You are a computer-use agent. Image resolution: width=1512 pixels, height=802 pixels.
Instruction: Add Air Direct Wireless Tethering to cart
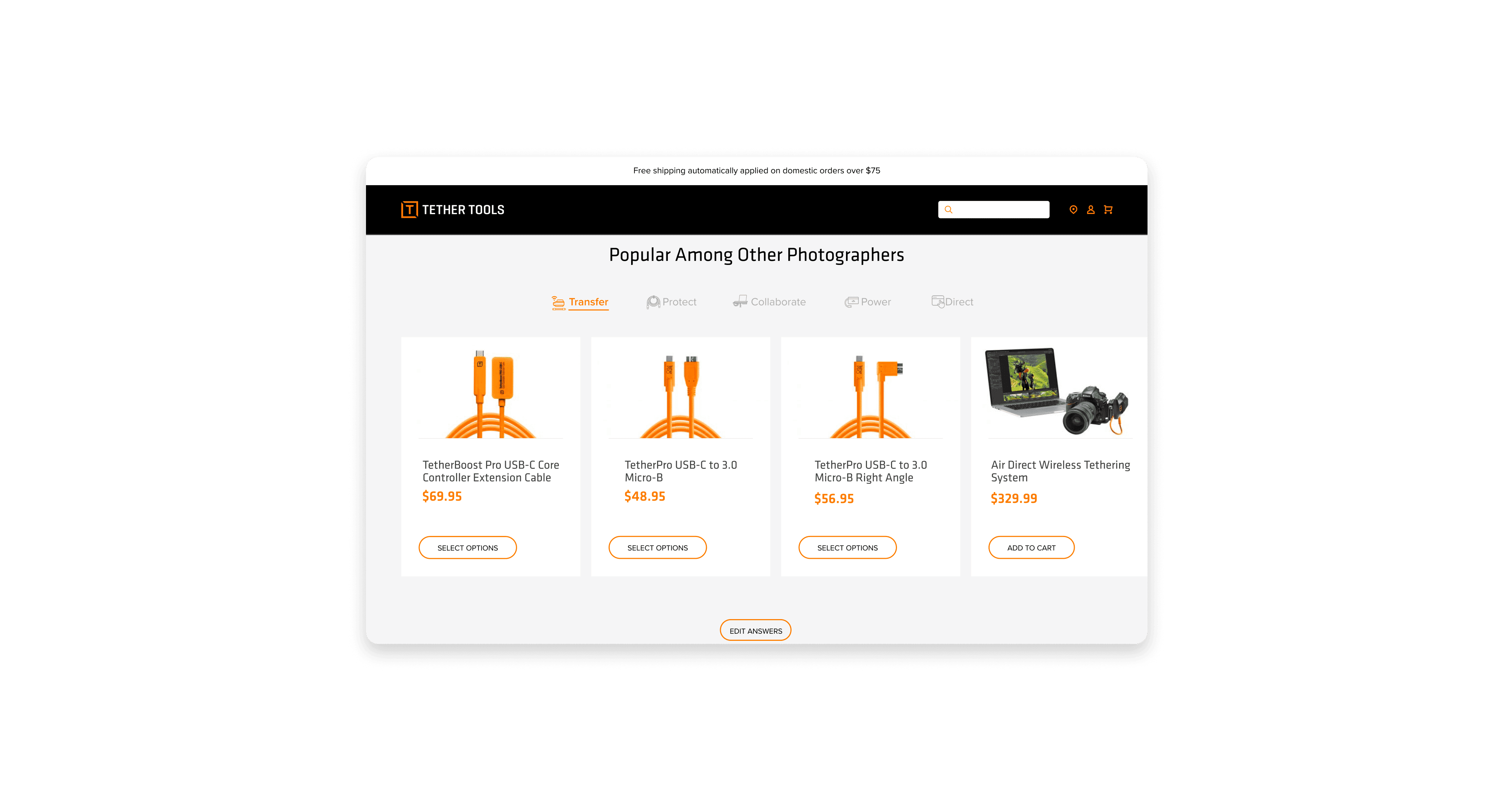pos(1031,548)
